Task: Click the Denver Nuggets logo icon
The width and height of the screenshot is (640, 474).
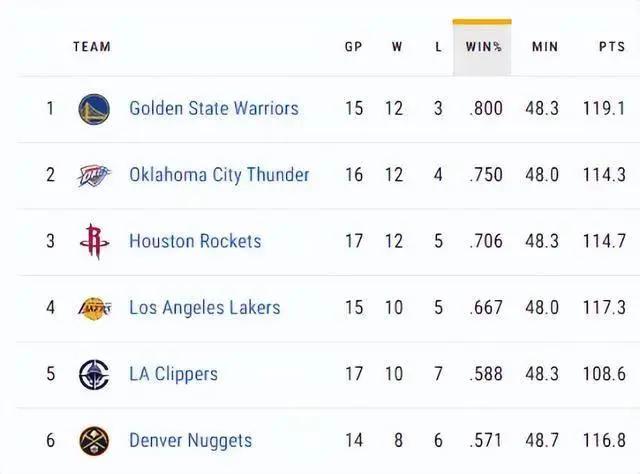Action: [x=94, y=441]
